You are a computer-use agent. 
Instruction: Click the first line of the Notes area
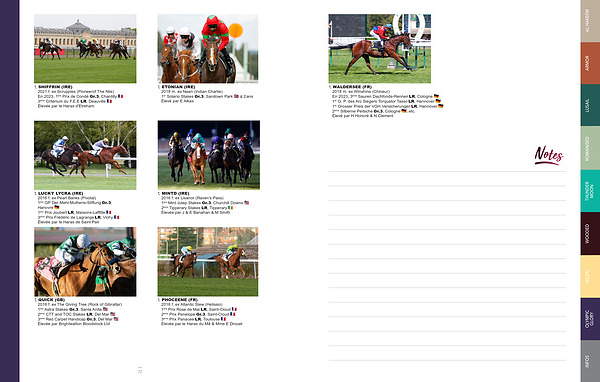pyautogui.click(x=447, y=171)
